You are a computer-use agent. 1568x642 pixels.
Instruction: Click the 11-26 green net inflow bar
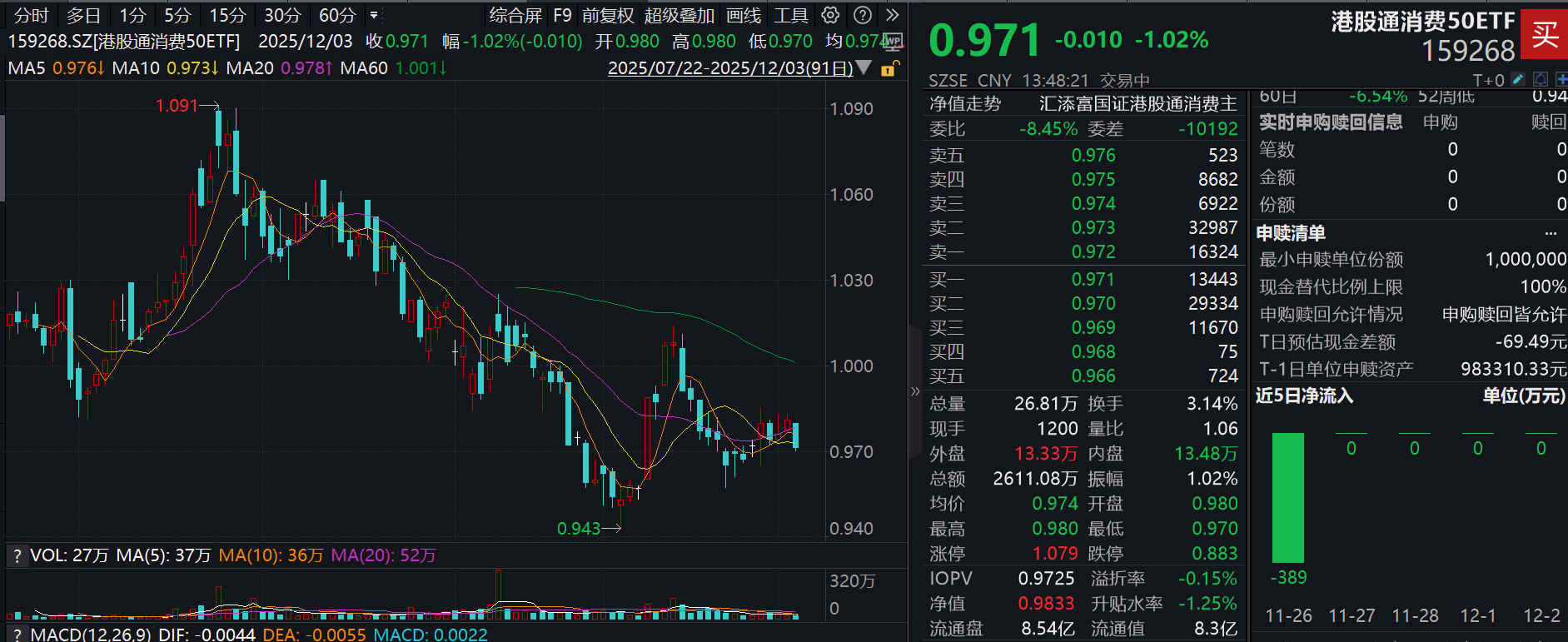coord(1288,498)
